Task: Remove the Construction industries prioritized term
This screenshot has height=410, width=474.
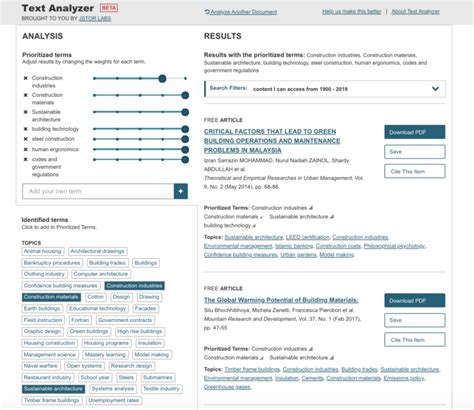Action: (26, 78)
